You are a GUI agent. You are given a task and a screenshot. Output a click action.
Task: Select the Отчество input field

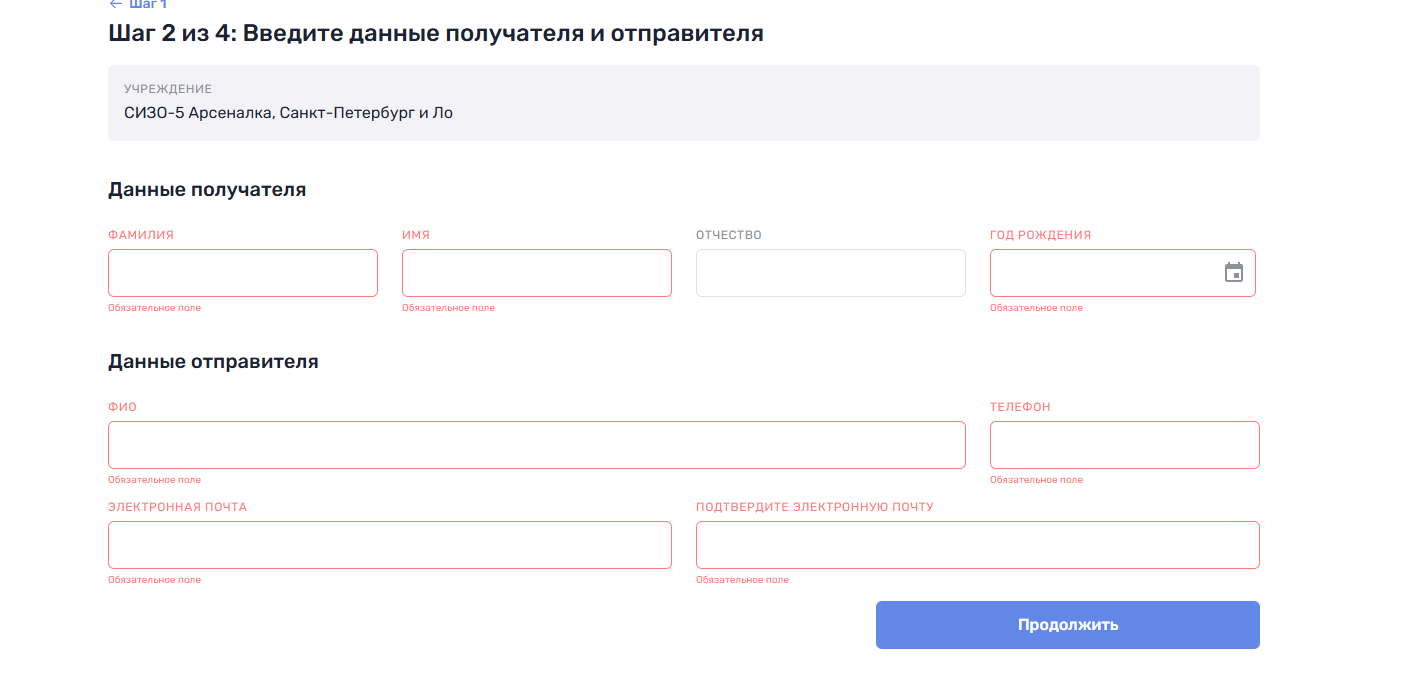[831, 273]
